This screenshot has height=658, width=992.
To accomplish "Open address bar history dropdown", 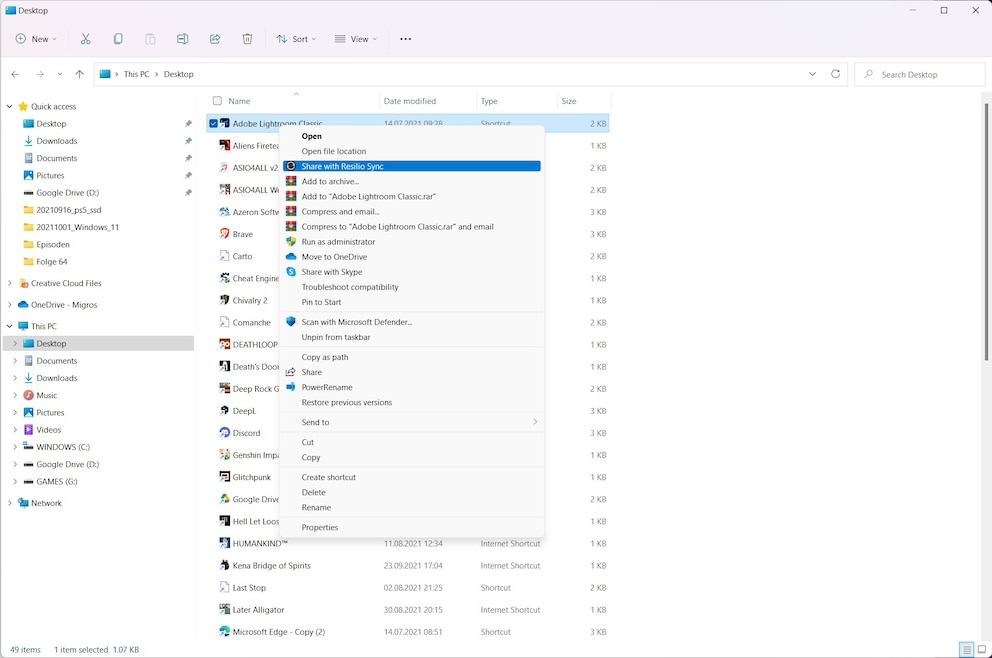I will pyautogui.click(x=812, y=74).
